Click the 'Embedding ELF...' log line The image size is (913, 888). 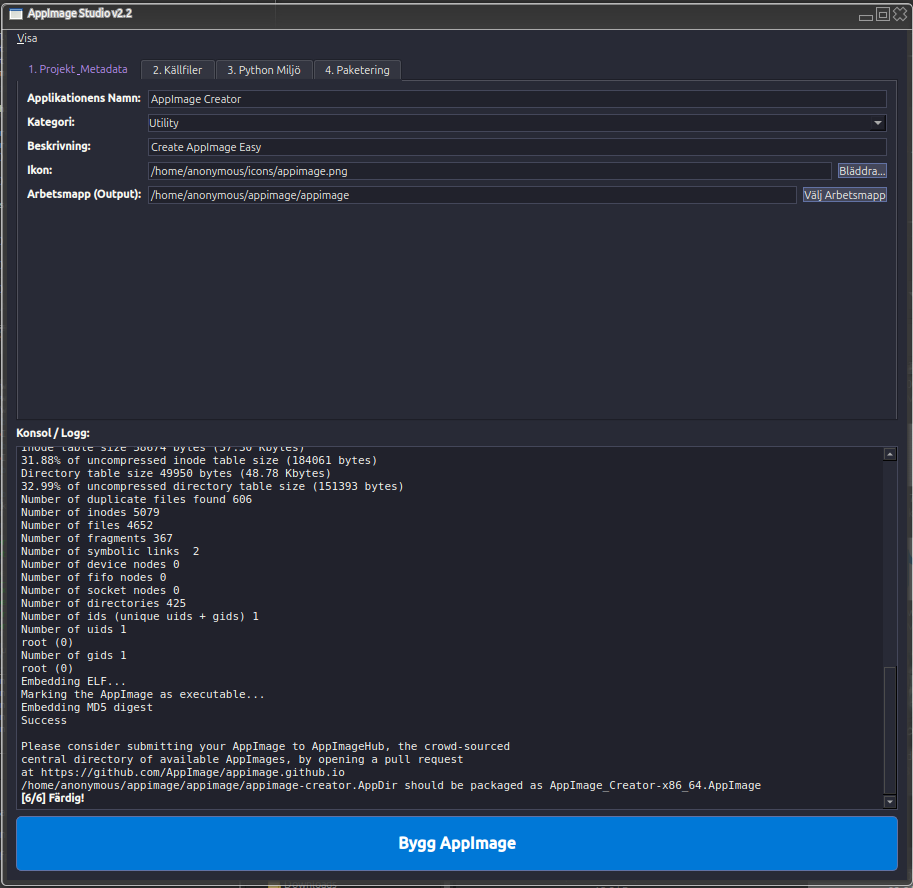pyautogui.click(x=73, y=681)
